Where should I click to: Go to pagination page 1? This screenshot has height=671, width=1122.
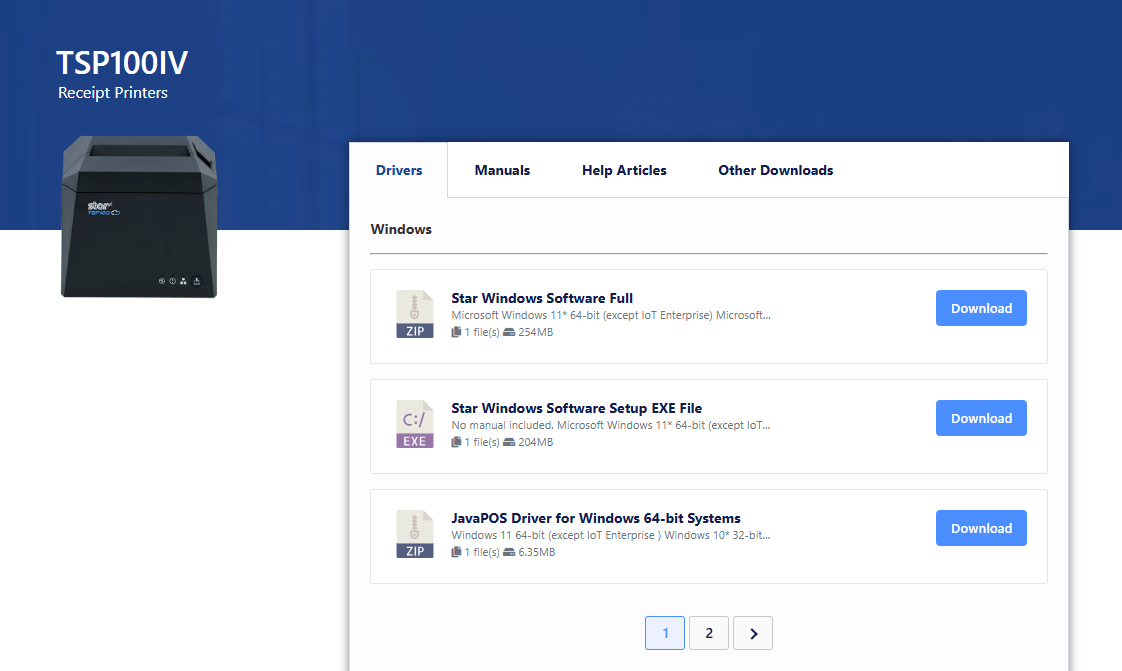click(x=665, y=633)
